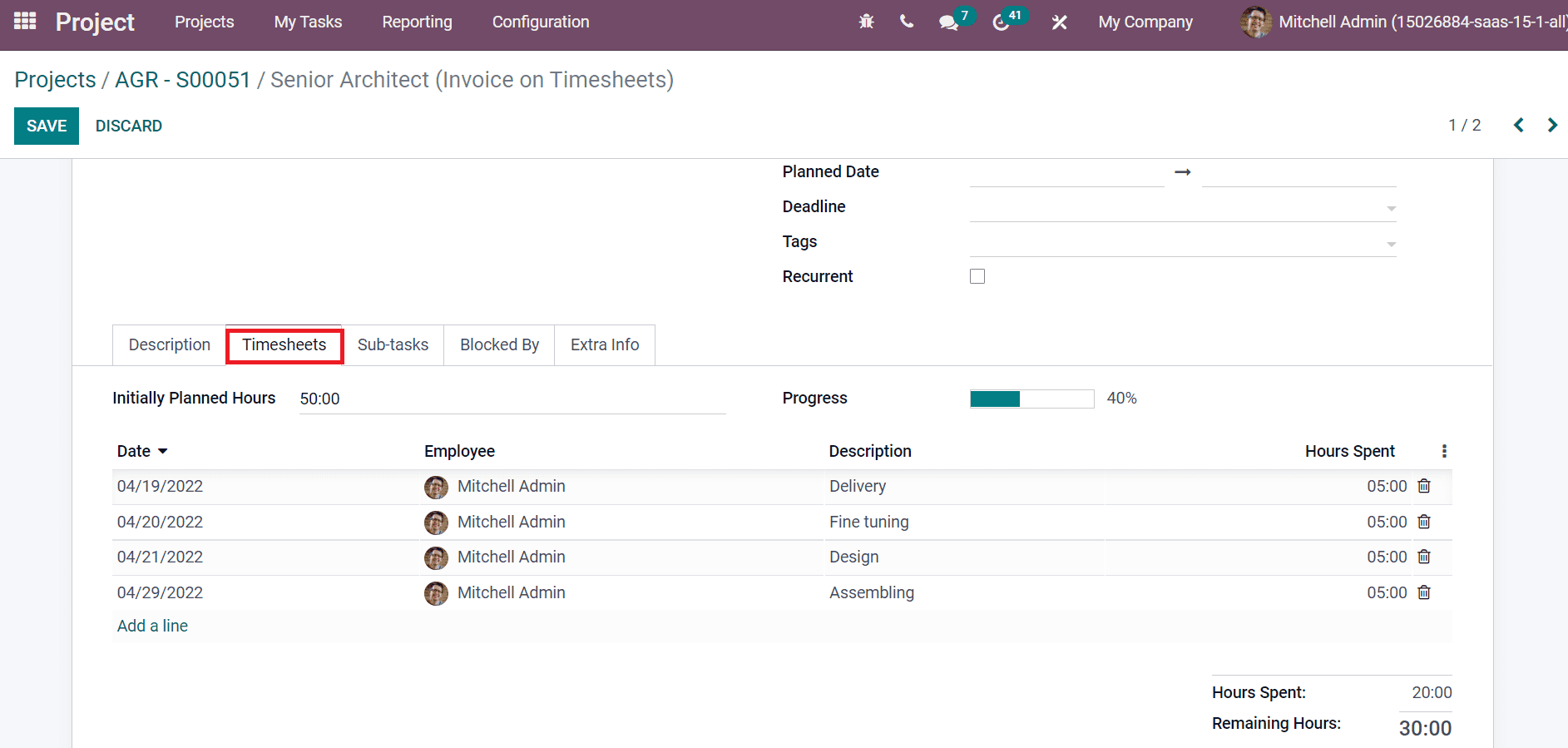
Task: Click hours 05:00 in Assembling row
Action: tap(1387, 592)
